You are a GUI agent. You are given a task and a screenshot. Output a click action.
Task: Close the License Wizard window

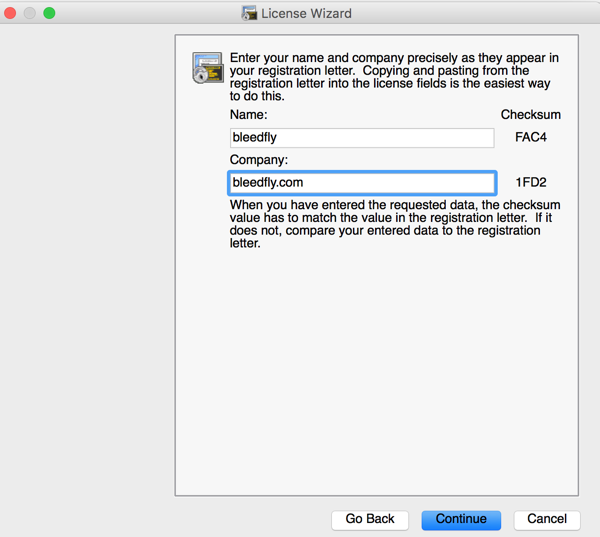pos(12,13)
